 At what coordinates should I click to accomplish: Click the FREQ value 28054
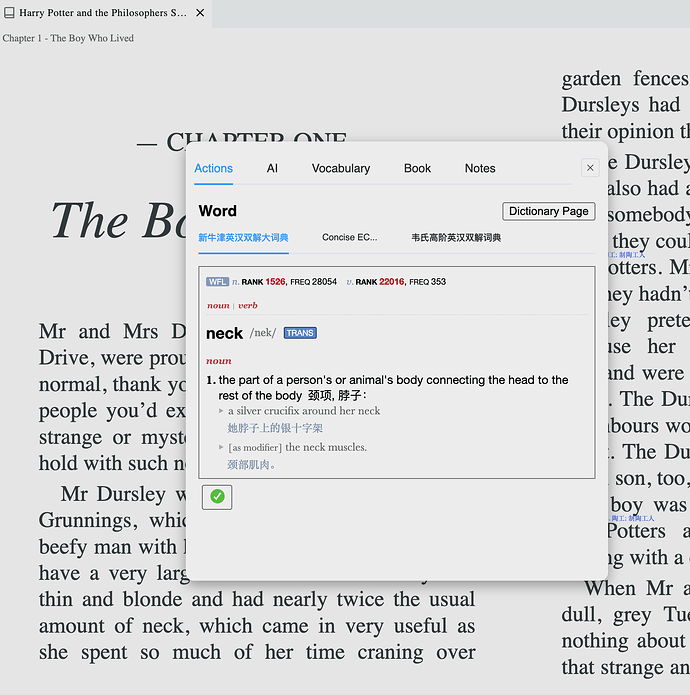[324, 282]
